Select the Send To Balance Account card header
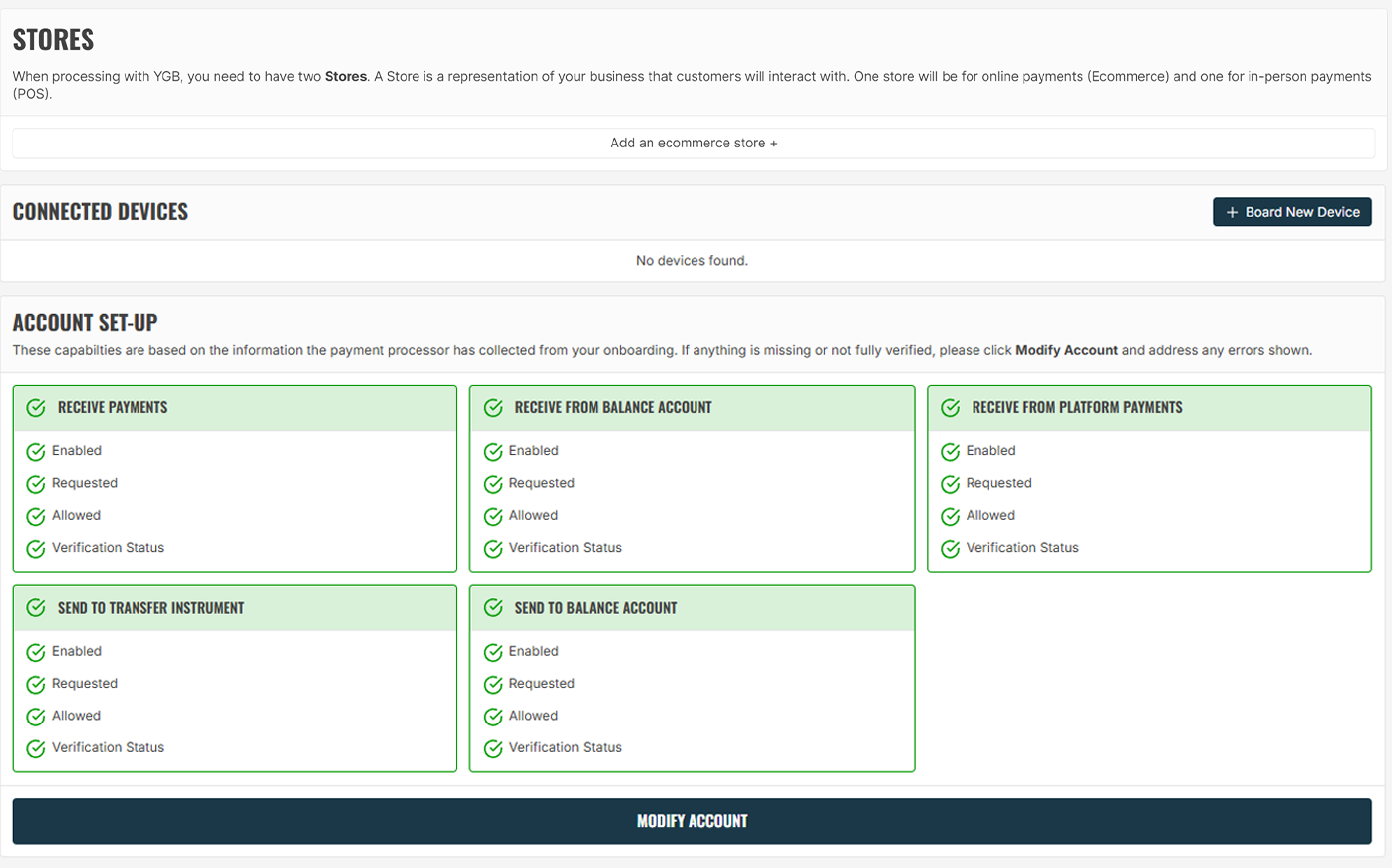This screenshot has height=868, width=1392. pos(692,608)
